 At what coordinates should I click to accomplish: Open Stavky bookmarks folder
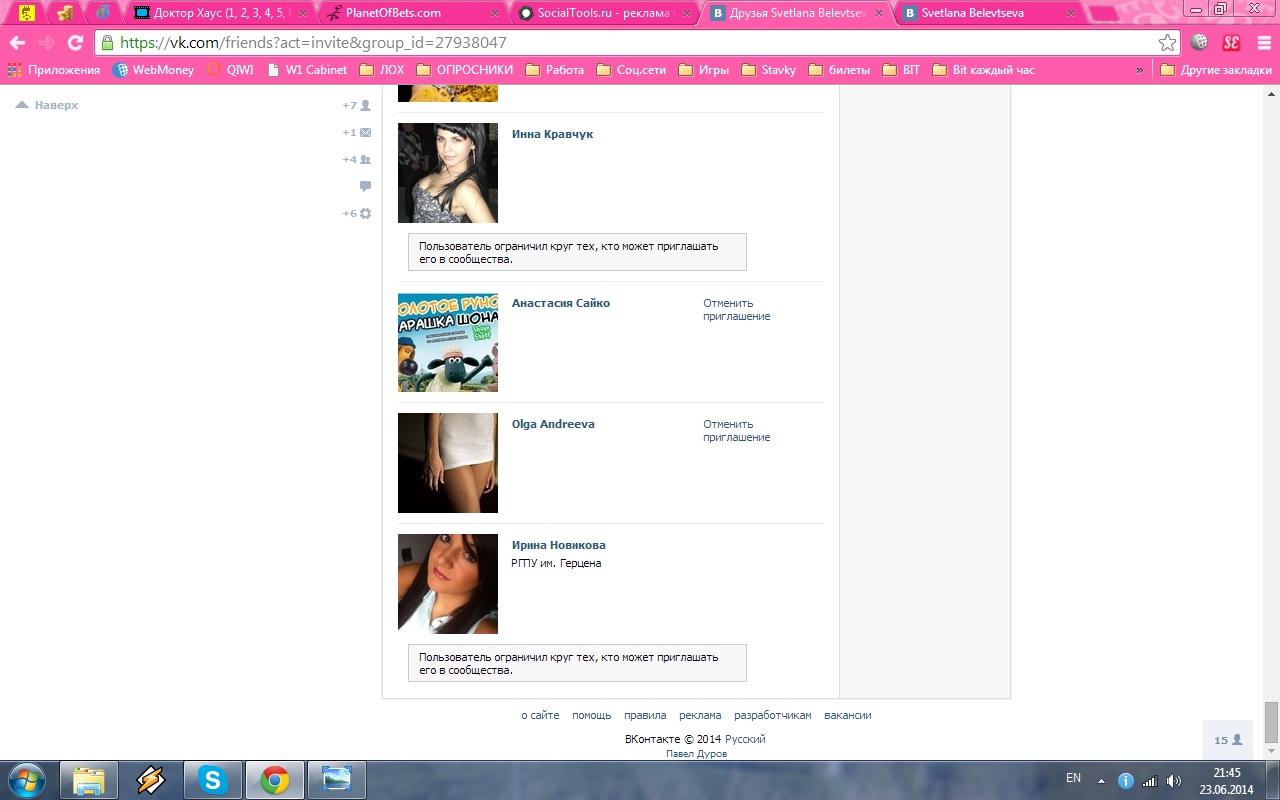coord(769,70)
